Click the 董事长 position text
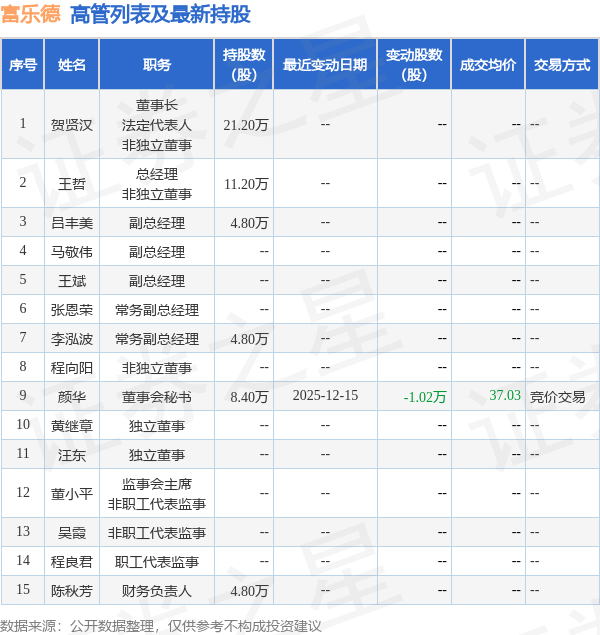The width and height of the screenshot is (600, 635). [157, 105]
